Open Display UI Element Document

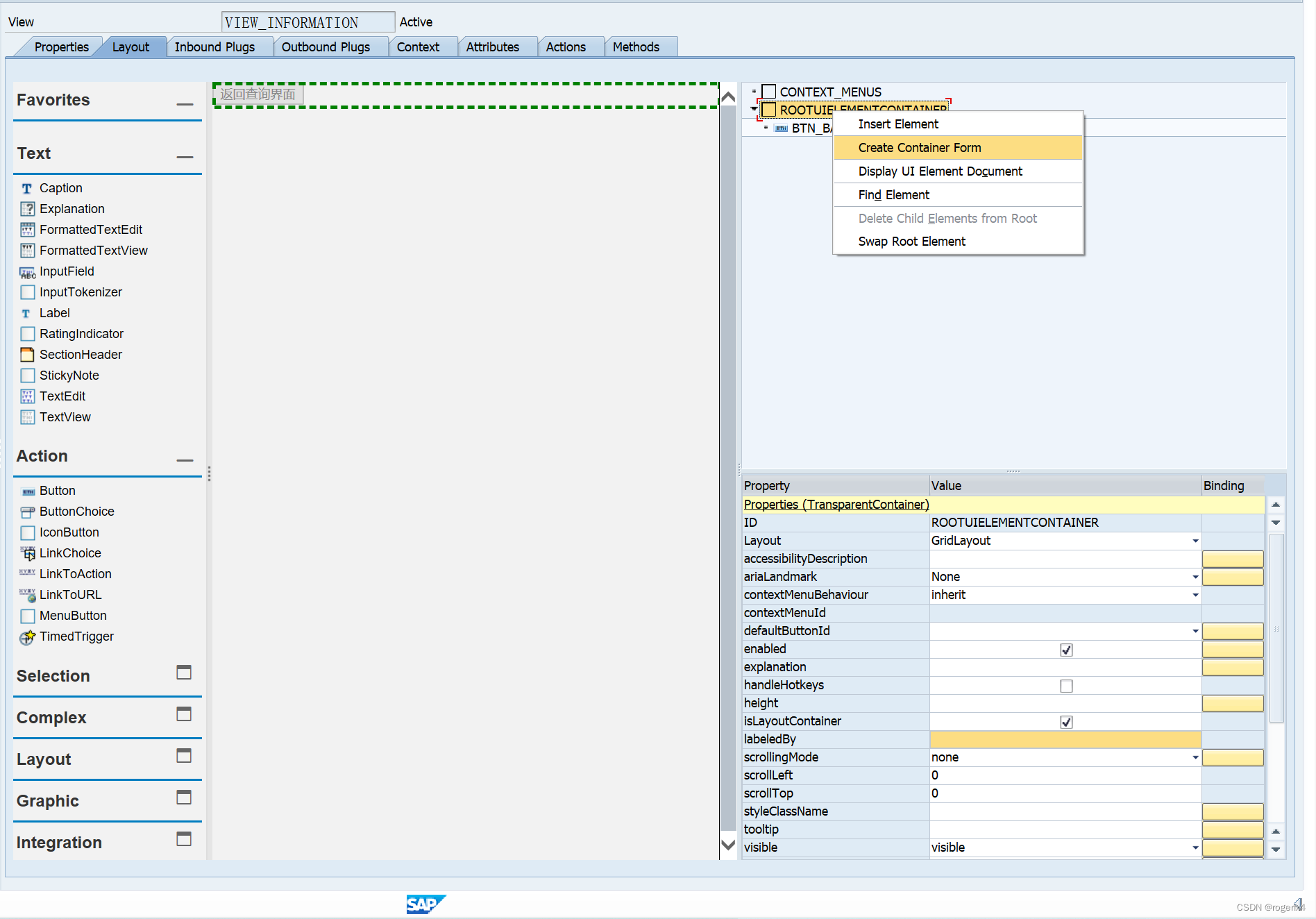(958, 171)
